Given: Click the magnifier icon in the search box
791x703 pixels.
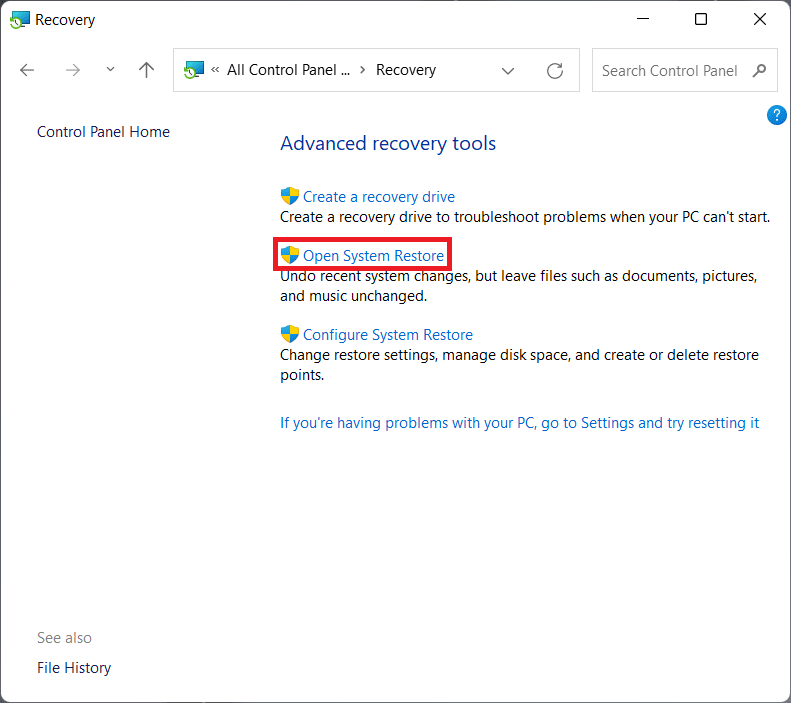Looking at the screenshot, I should click(x=759, y=71).
